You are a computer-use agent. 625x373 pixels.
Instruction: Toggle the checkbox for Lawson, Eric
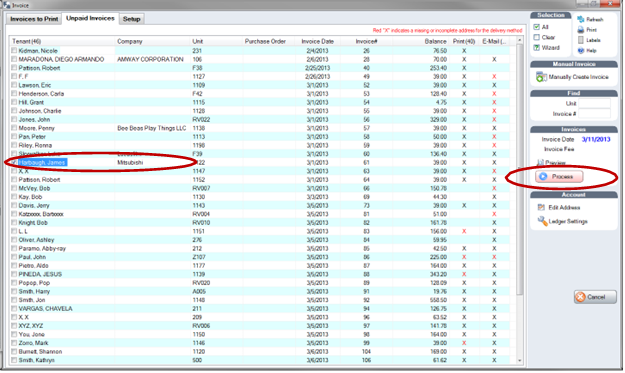[14, 85]
